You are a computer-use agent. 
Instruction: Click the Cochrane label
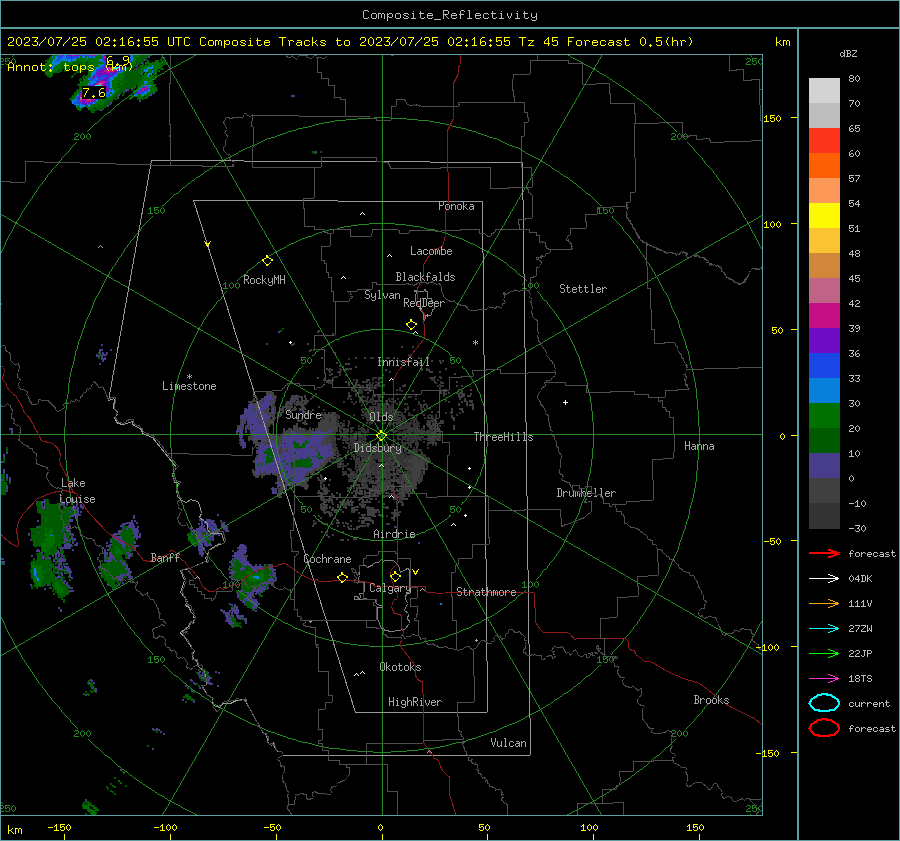point(327,559)
